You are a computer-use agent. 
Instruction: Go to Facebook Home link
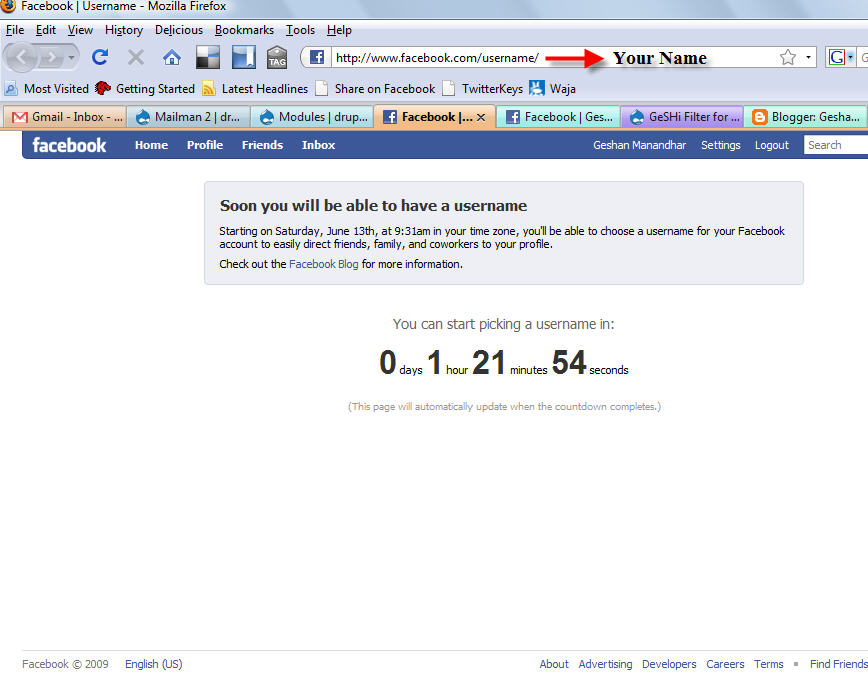(x=151, y=145)
